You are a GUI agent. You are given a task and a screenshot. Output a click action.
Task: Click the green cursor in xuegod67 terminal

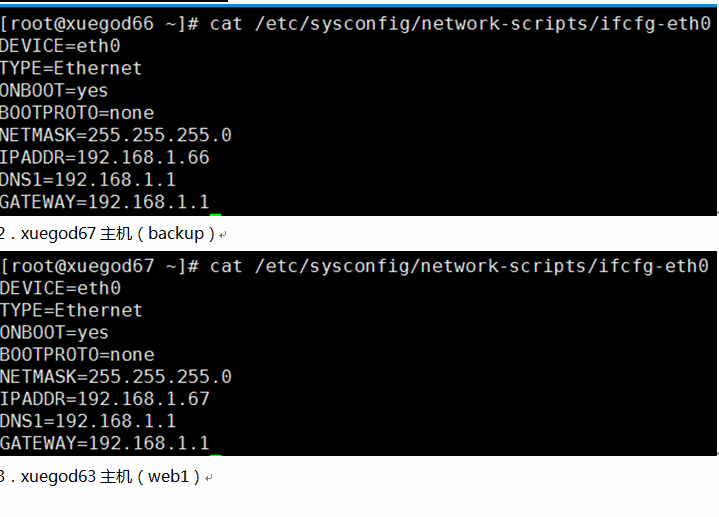215,455
